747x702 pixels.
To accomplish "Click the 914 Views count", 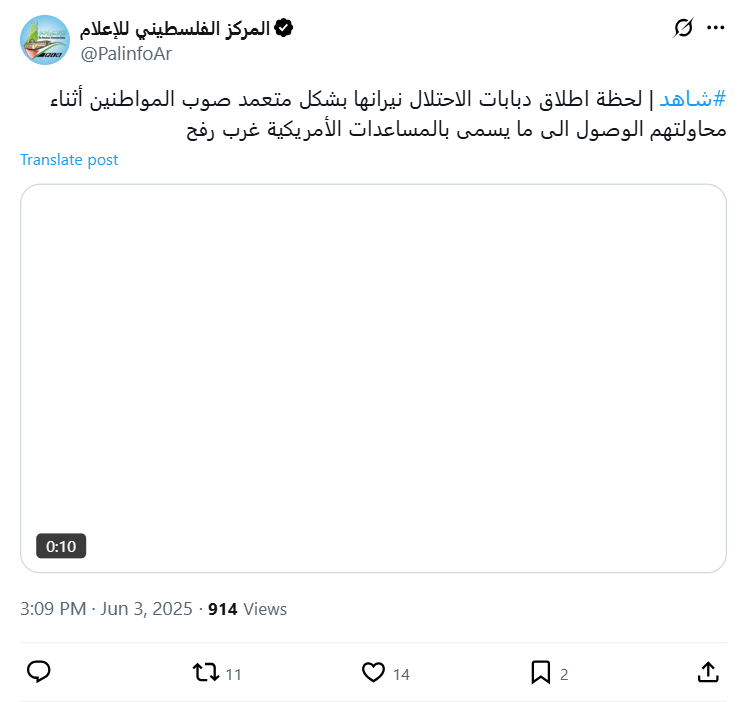I will point(247,609).
